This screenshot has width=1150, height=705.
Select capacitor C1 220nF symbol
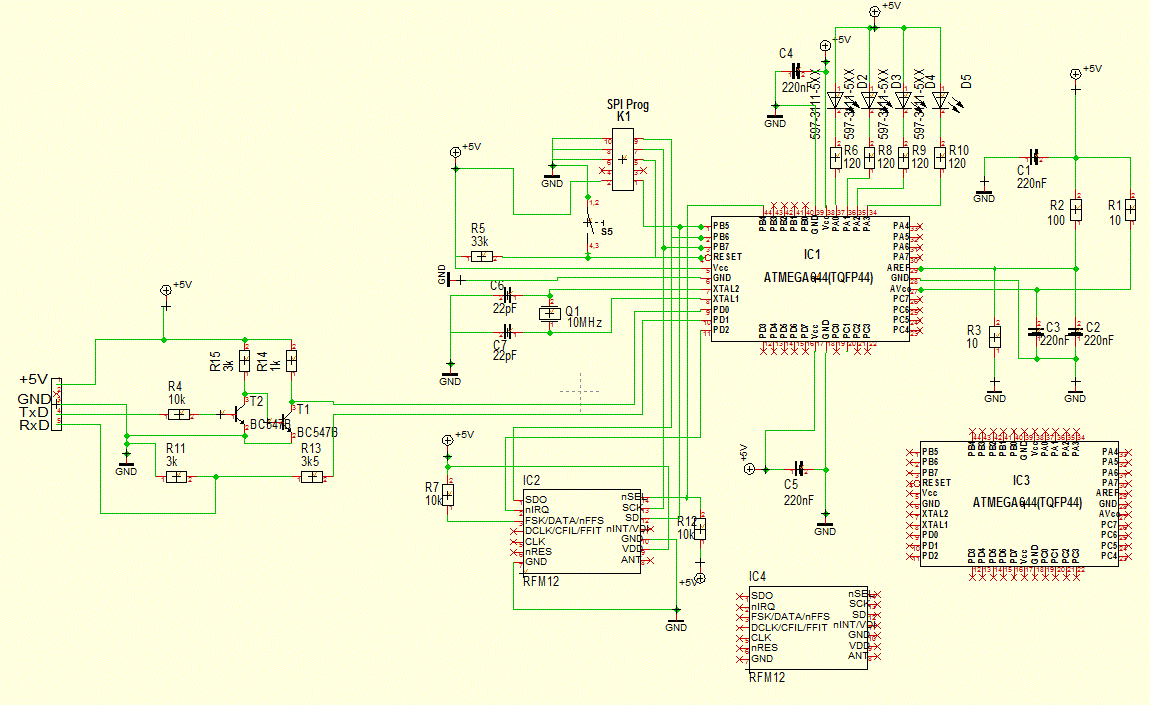click(1034, 157)
